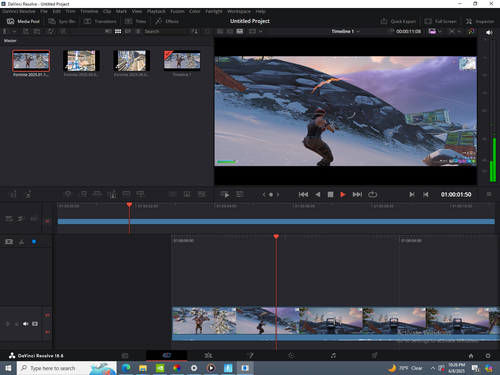The width and height of the screenshot is (500, 375).
Task: Click the audio level meter
Action: 492,110
